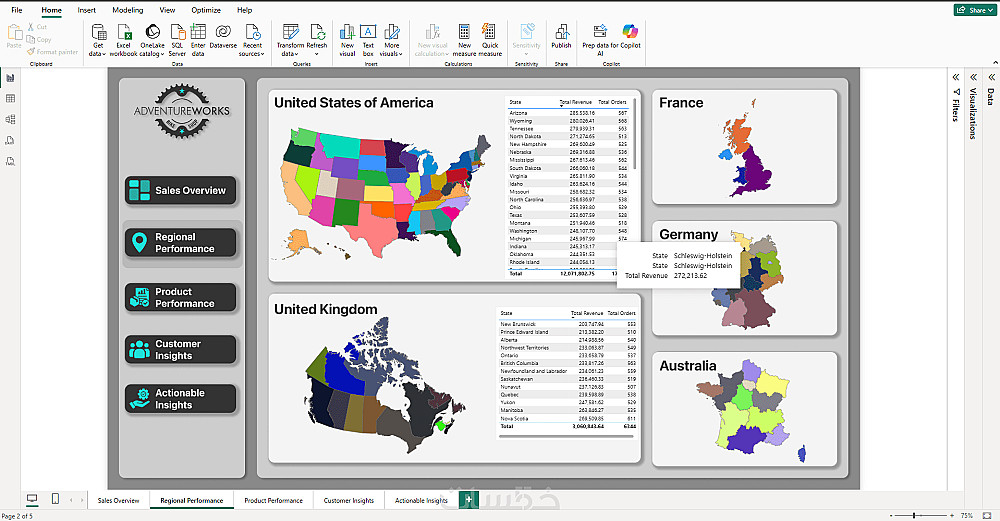Click Nova Scotia row in table
Screen dimensions: 1000x521
[x=568, y=418]
